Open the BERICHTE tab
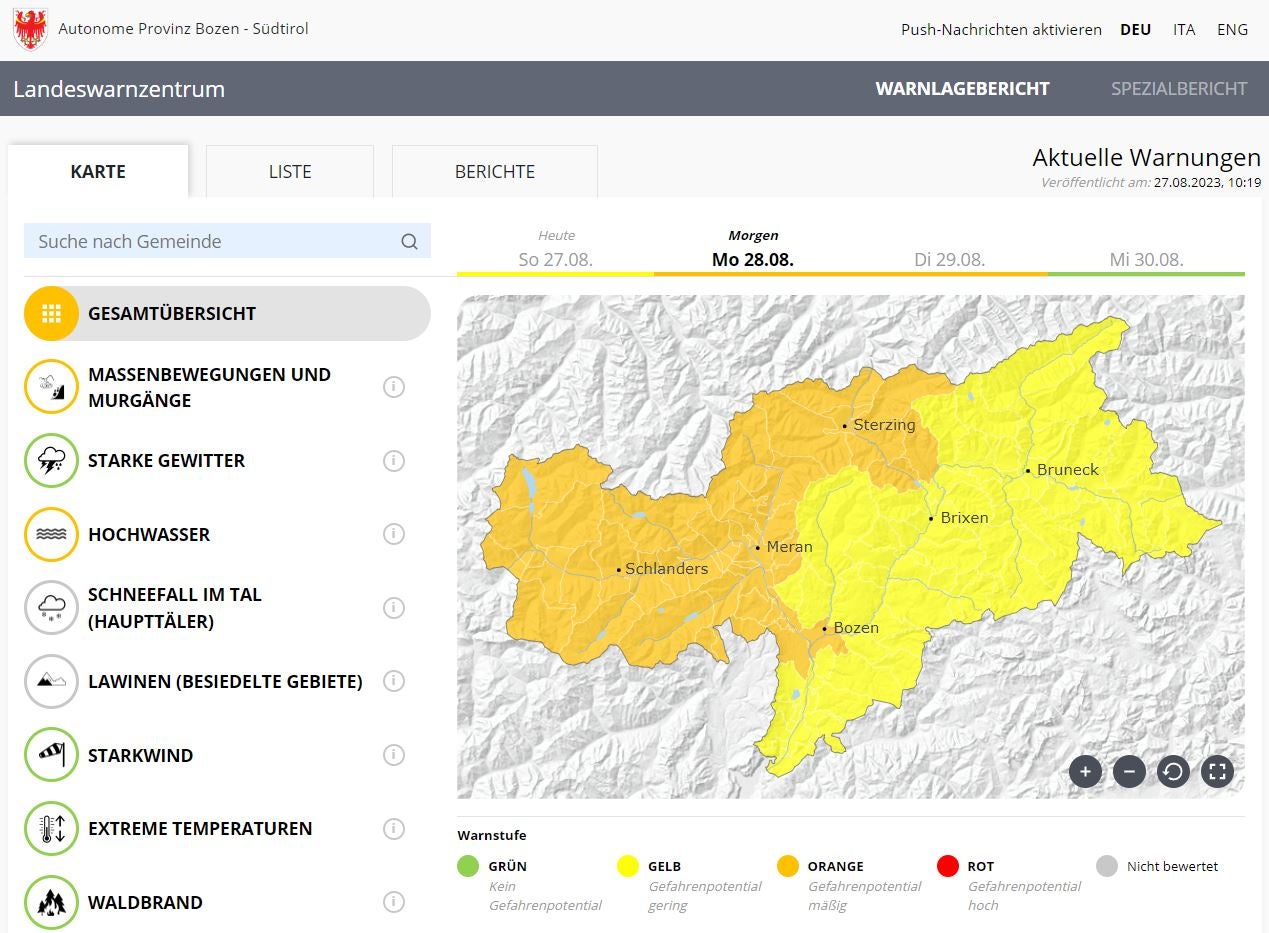The image size is (1269, 933). tap(495, 172)
